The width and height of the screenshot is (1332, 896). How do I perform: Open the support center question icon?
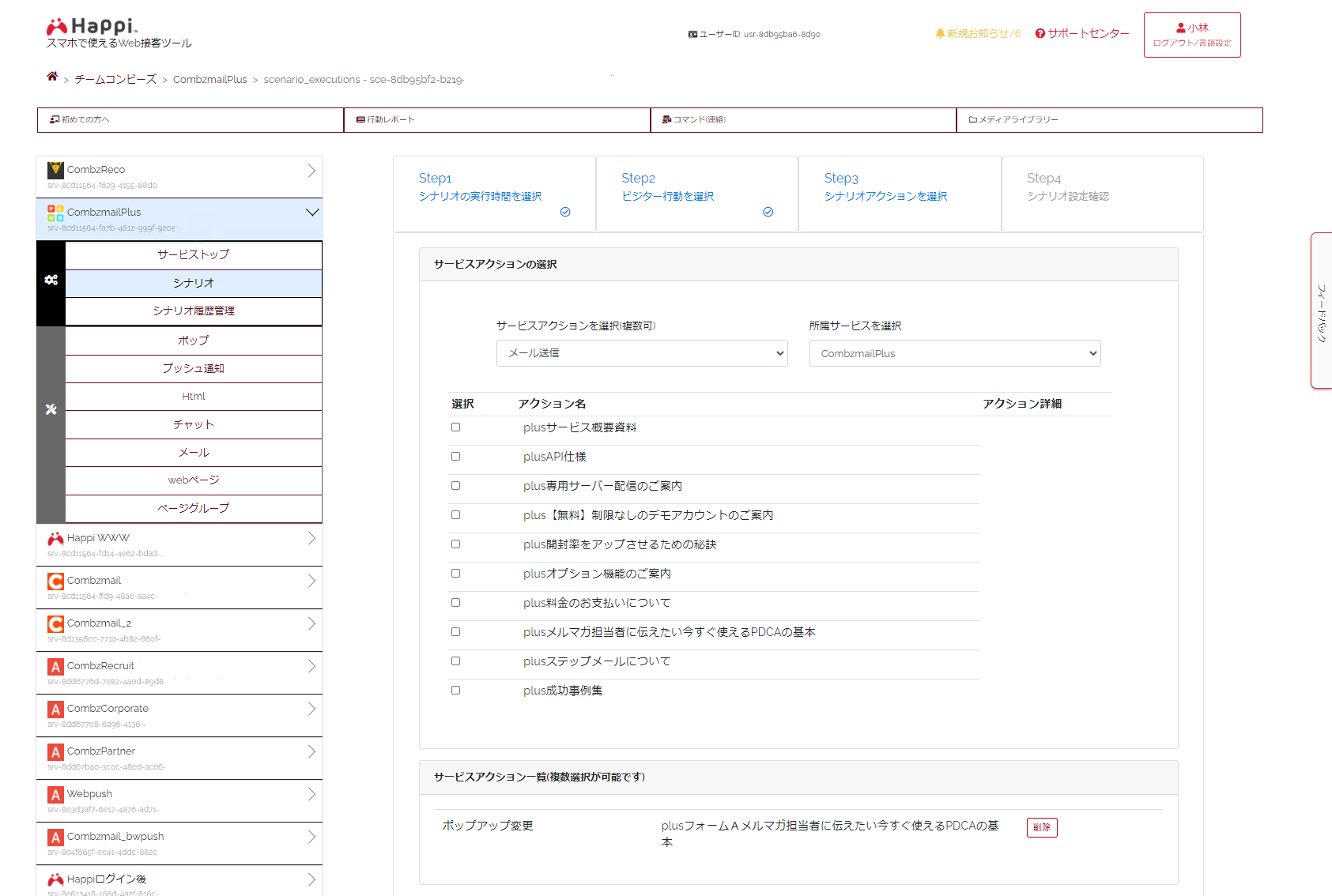(1040, 33)
